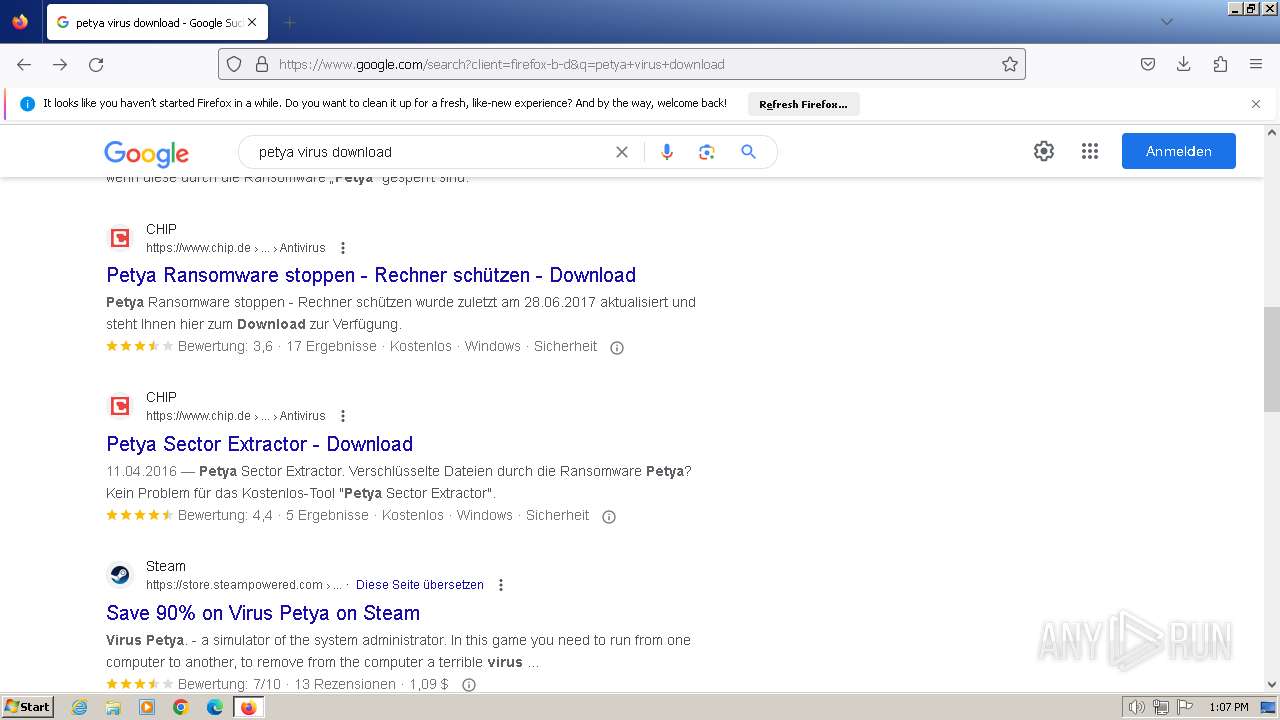Bookmark this page with the star
Viewport: 1280px width, 720px height.
pyautogui.click(x=1010, y=64)
